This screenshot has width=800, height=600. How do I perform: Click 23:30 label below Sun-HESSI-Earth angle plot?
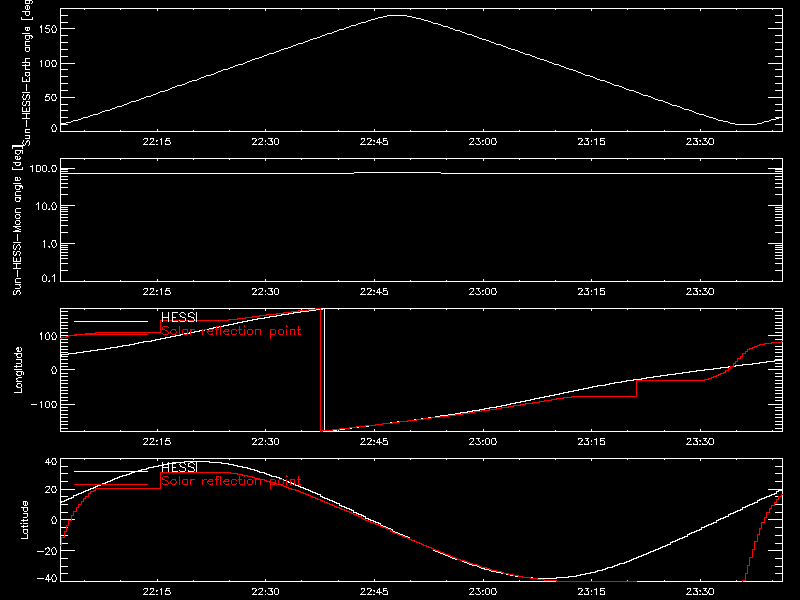click(700, 141)
